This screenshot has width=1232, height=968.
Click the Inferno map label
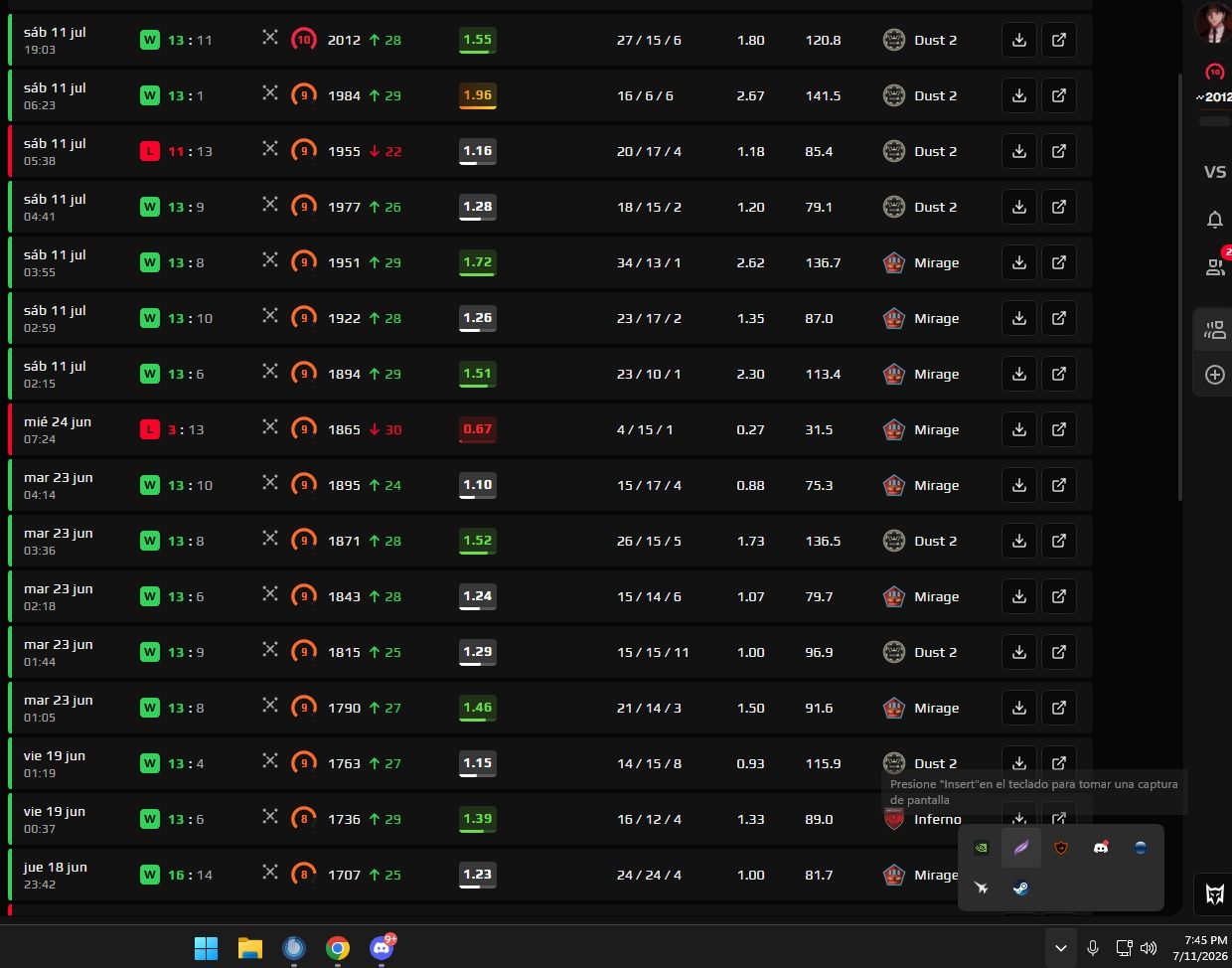[x=937, y=819]
